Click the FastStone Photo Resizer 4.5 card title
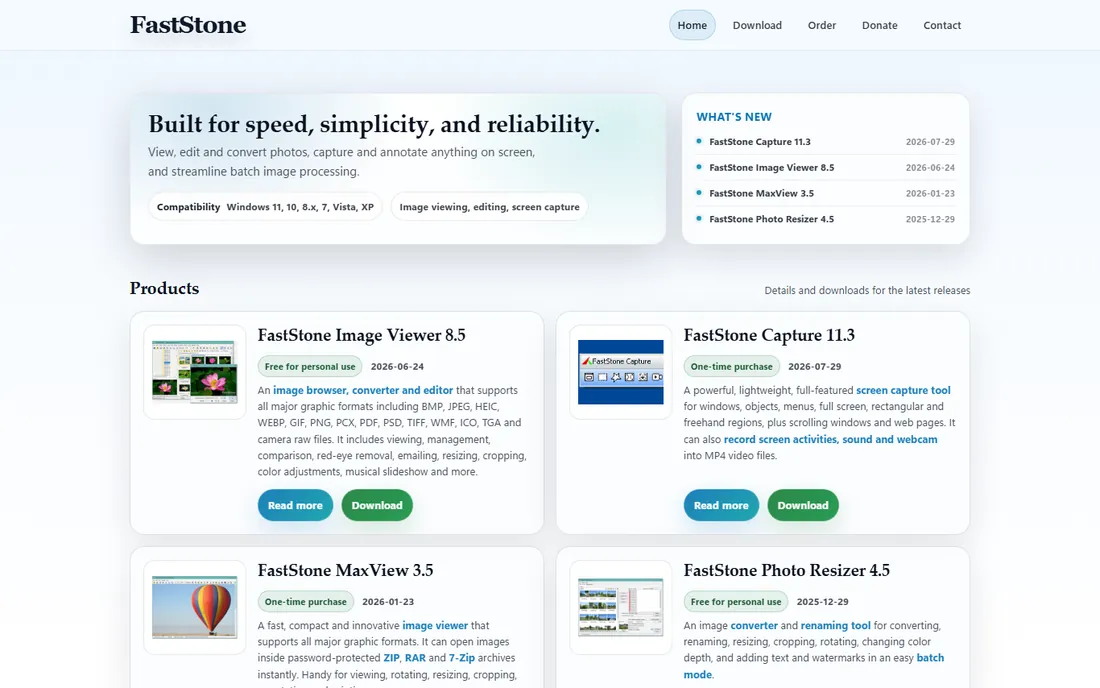Screen dimensions: 1100x688 pos(786,570)
